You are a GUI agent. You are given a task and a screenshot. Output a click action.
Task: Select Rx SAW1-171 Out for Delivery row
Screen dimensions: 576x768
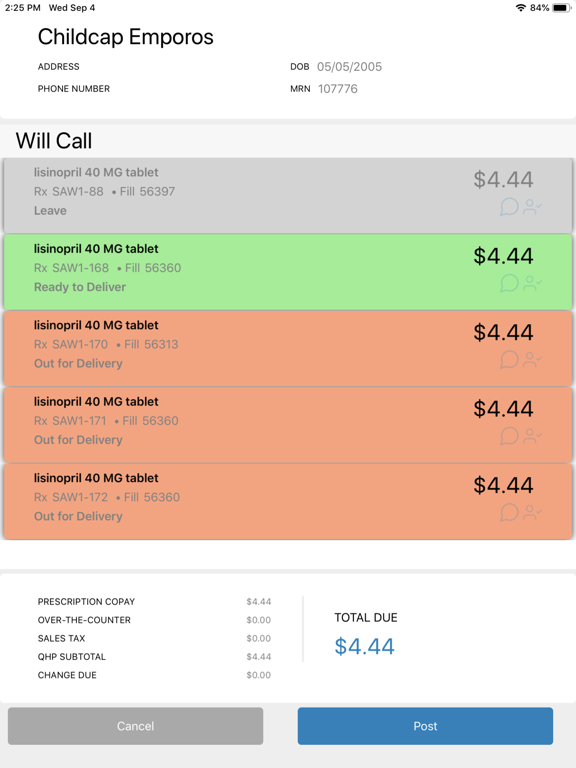(288, 425)
